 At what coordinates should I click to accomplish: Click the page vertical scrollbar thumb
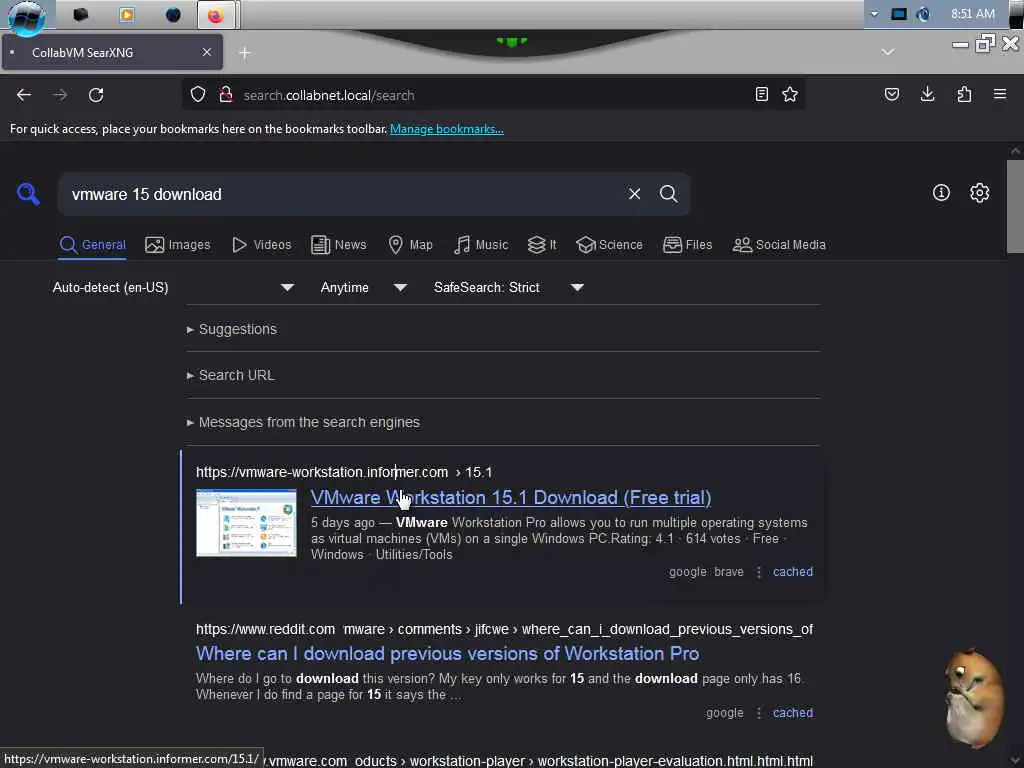coord(1015,206)
